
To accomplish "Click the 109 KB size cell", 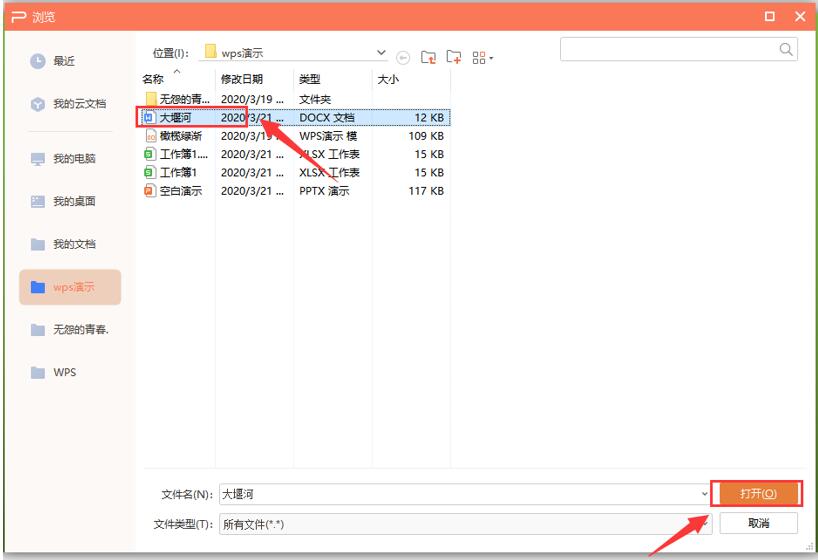I will tap(426, 136).
